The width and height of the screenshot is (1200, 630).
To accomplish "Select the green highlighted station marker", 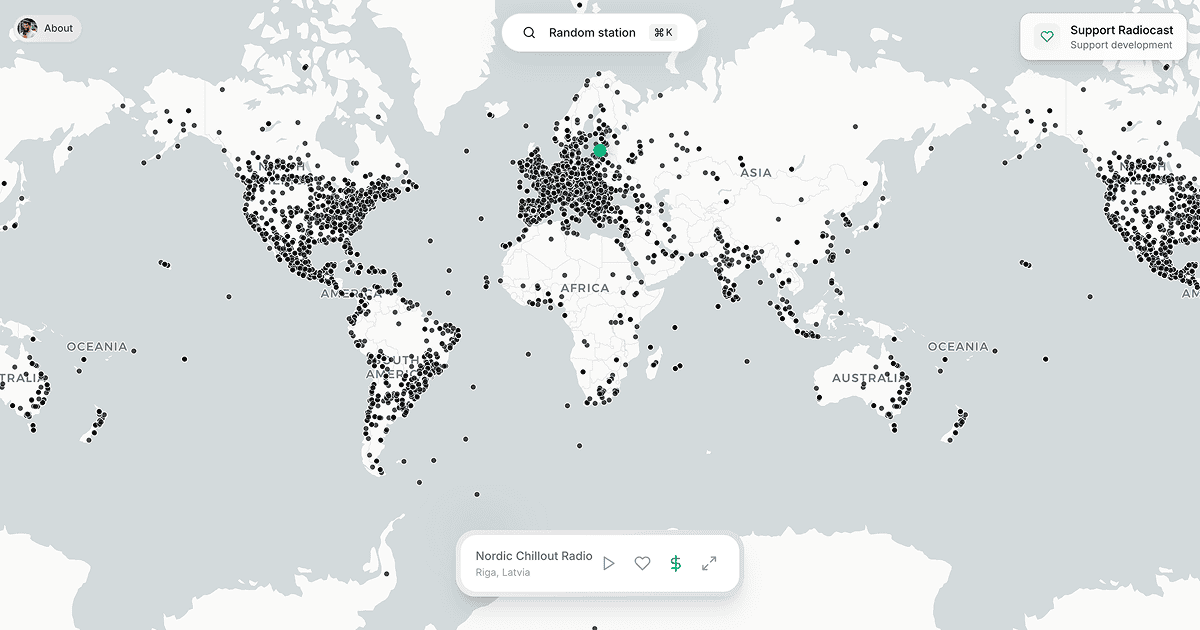I will click(600, 151).
